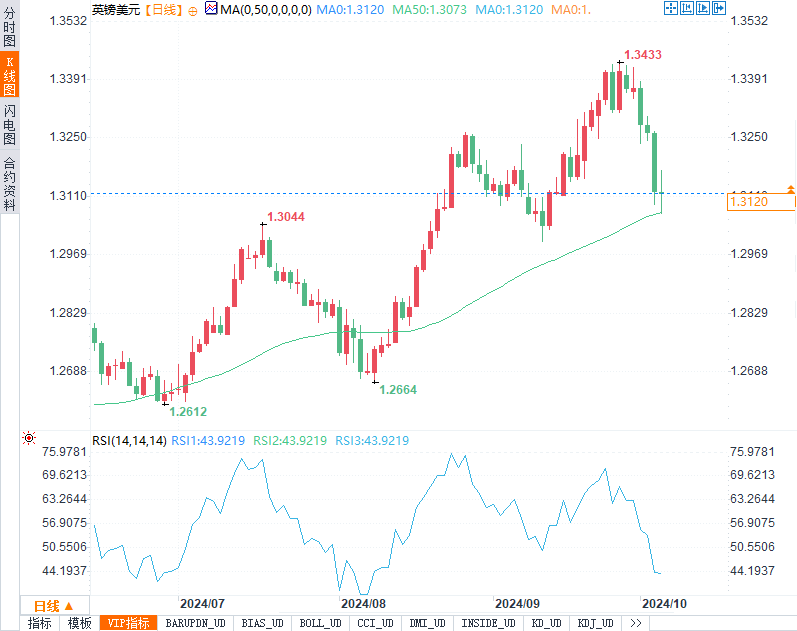The width and height of the screenshot is (797, 631).
Task: Click the orange circle icon beside 日线 title
Action: tap(193, 11)
